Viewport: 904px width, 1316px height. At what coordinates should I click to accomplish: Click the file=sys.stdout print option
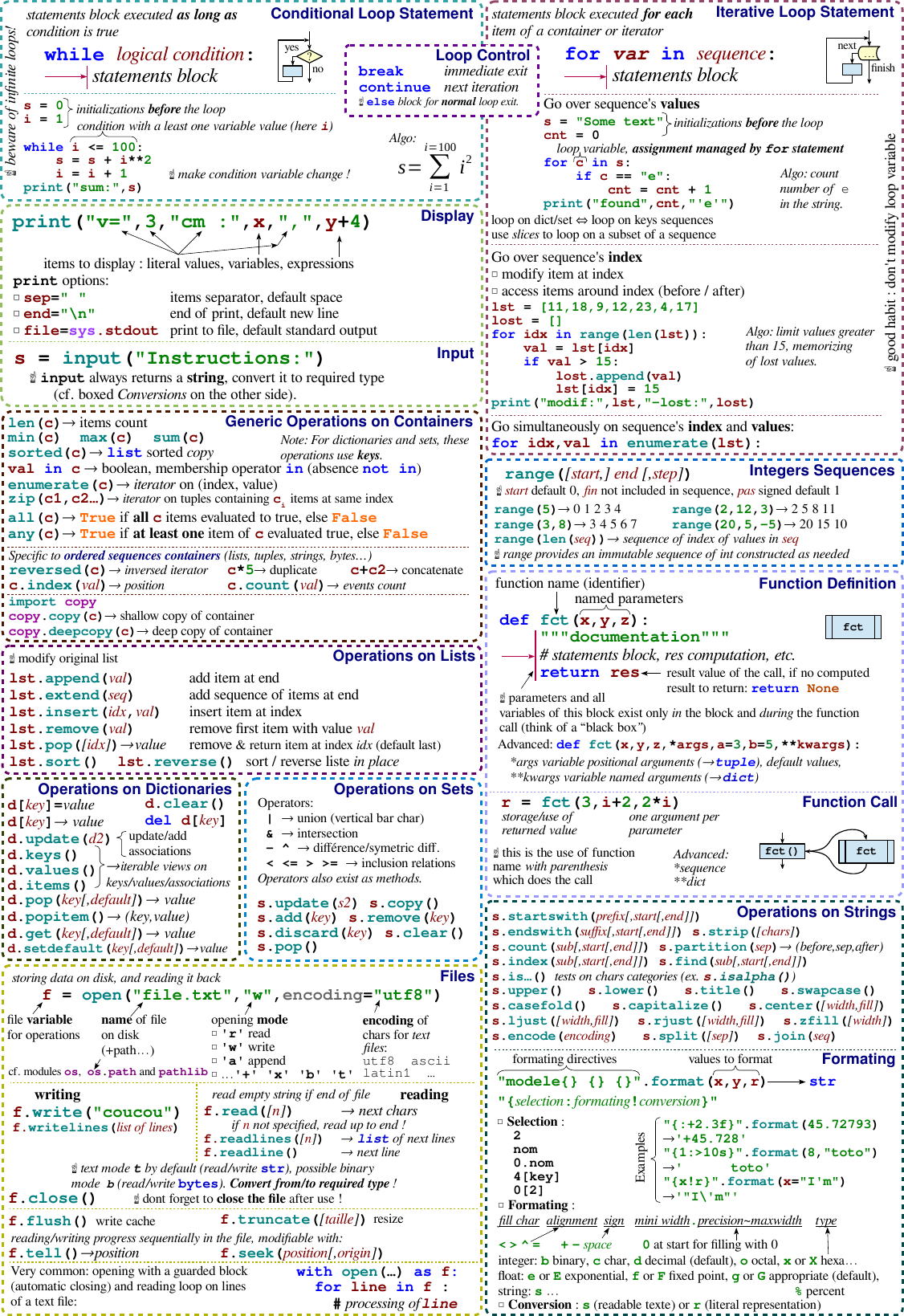pyautogui.click(x=91, y=331)
